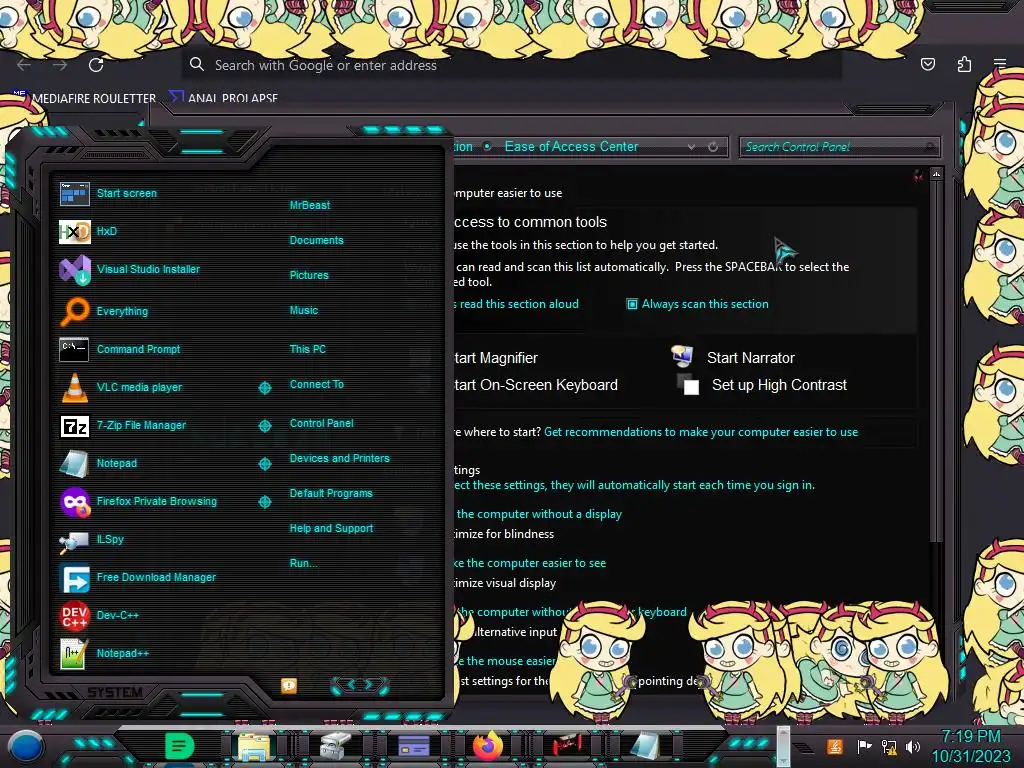Screen dimensions: 1024x768
Task: Expand VLC media player jump list
Action: (x=264, y=388)
